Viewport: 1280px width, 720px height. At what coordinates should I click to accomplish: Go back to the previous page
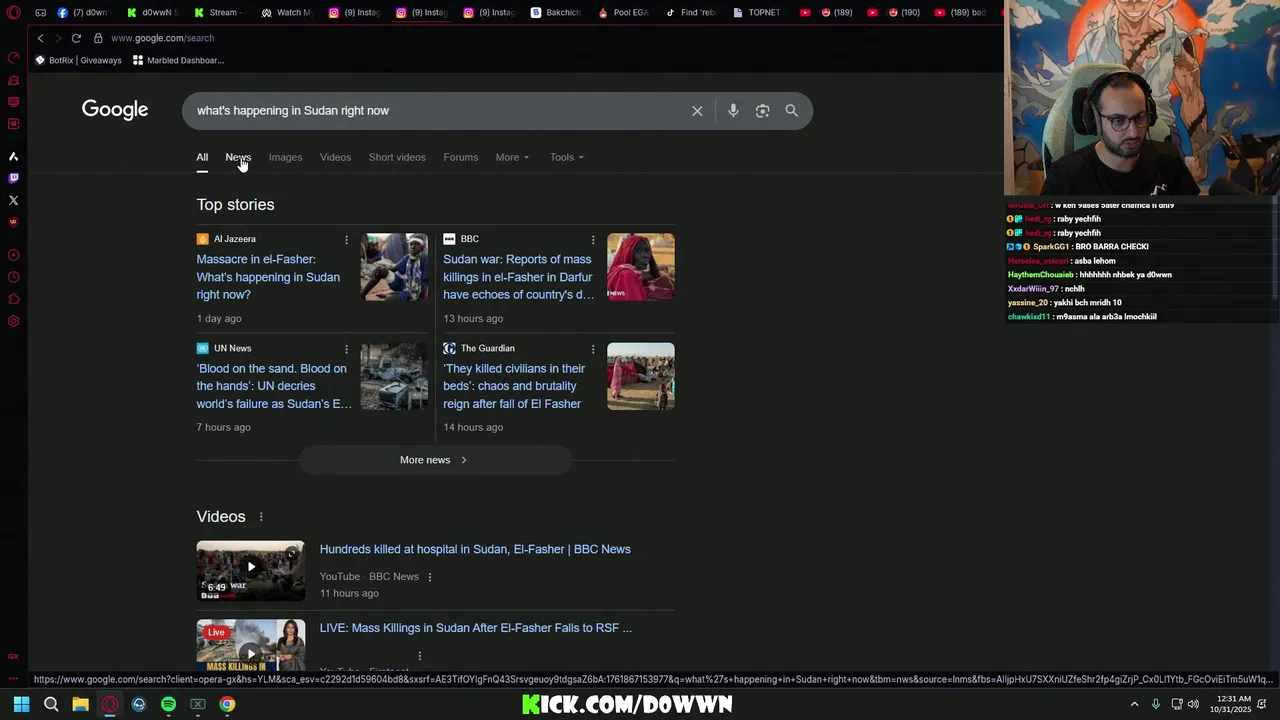coord(40,38)
